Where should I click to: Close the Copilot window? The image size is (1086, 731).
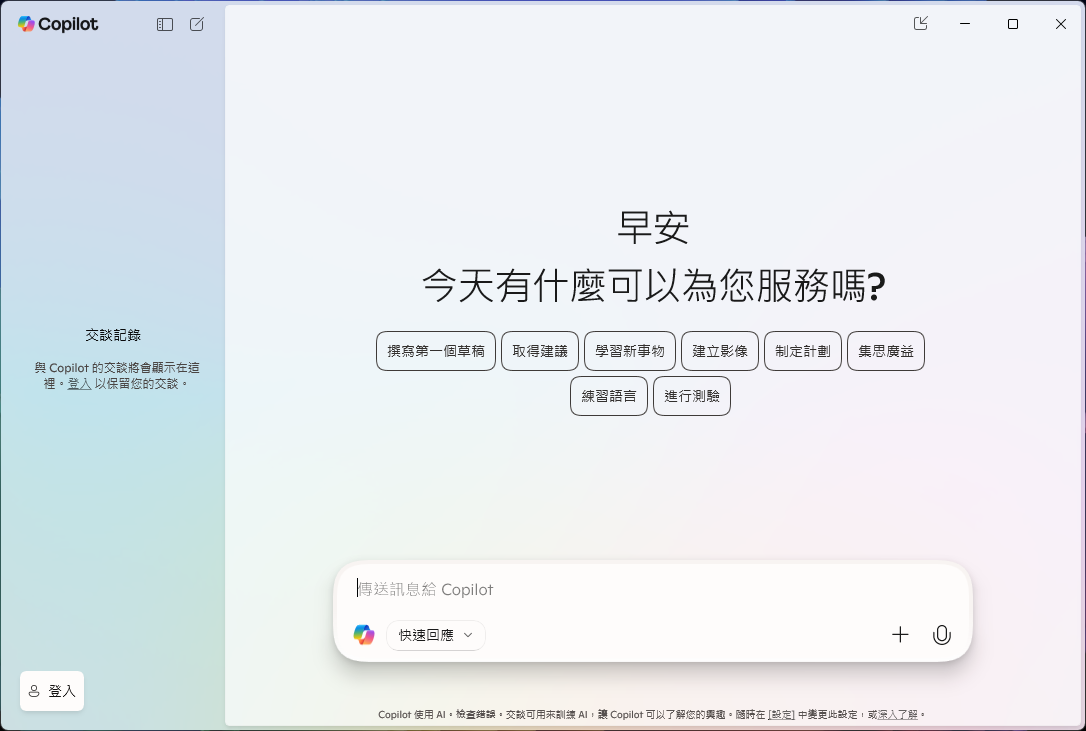[x=1060, y=24]
